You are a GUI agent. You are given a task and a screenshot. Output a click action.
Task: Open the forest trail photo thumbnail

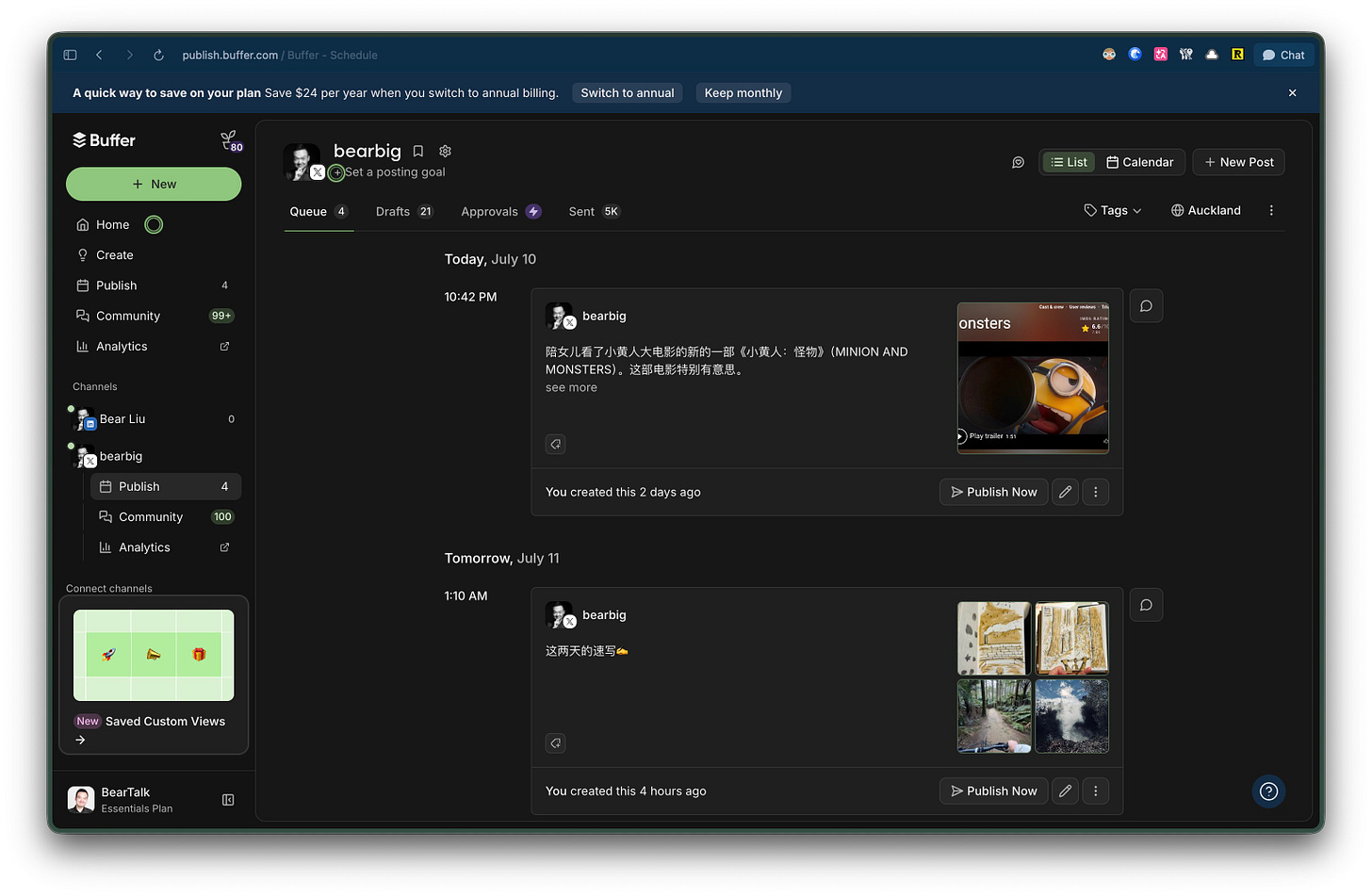click(x=994, y=716)
